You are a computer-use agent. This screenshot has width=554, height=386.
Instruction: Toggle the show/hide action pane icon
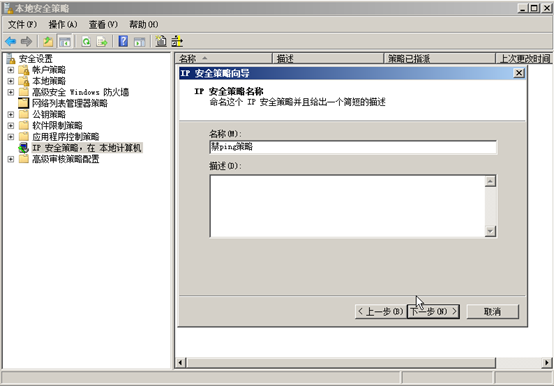pyautogui.click(x=139, y=42)
